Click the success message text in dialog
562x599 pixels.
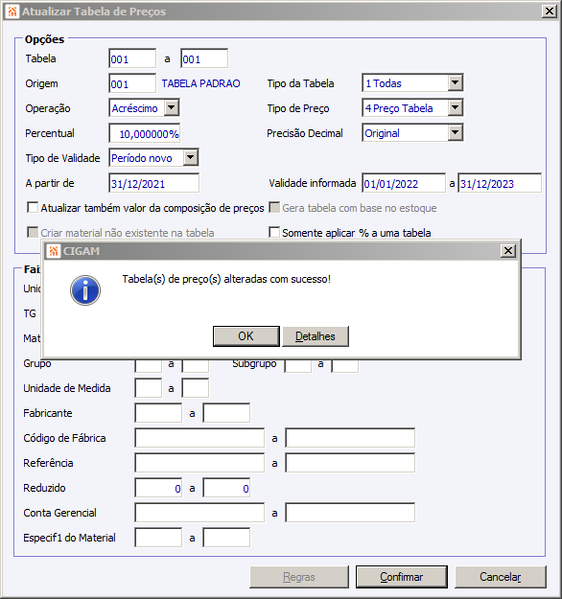click(x=227, y=279)
